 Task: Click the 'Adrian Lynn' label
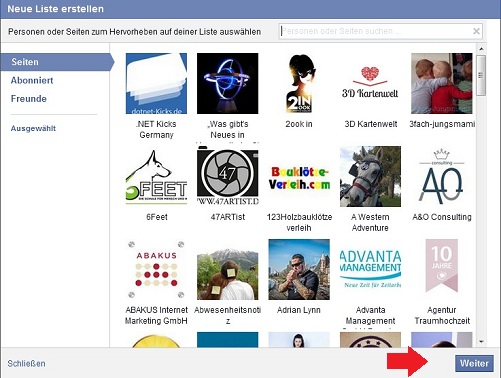click(299, 310)
